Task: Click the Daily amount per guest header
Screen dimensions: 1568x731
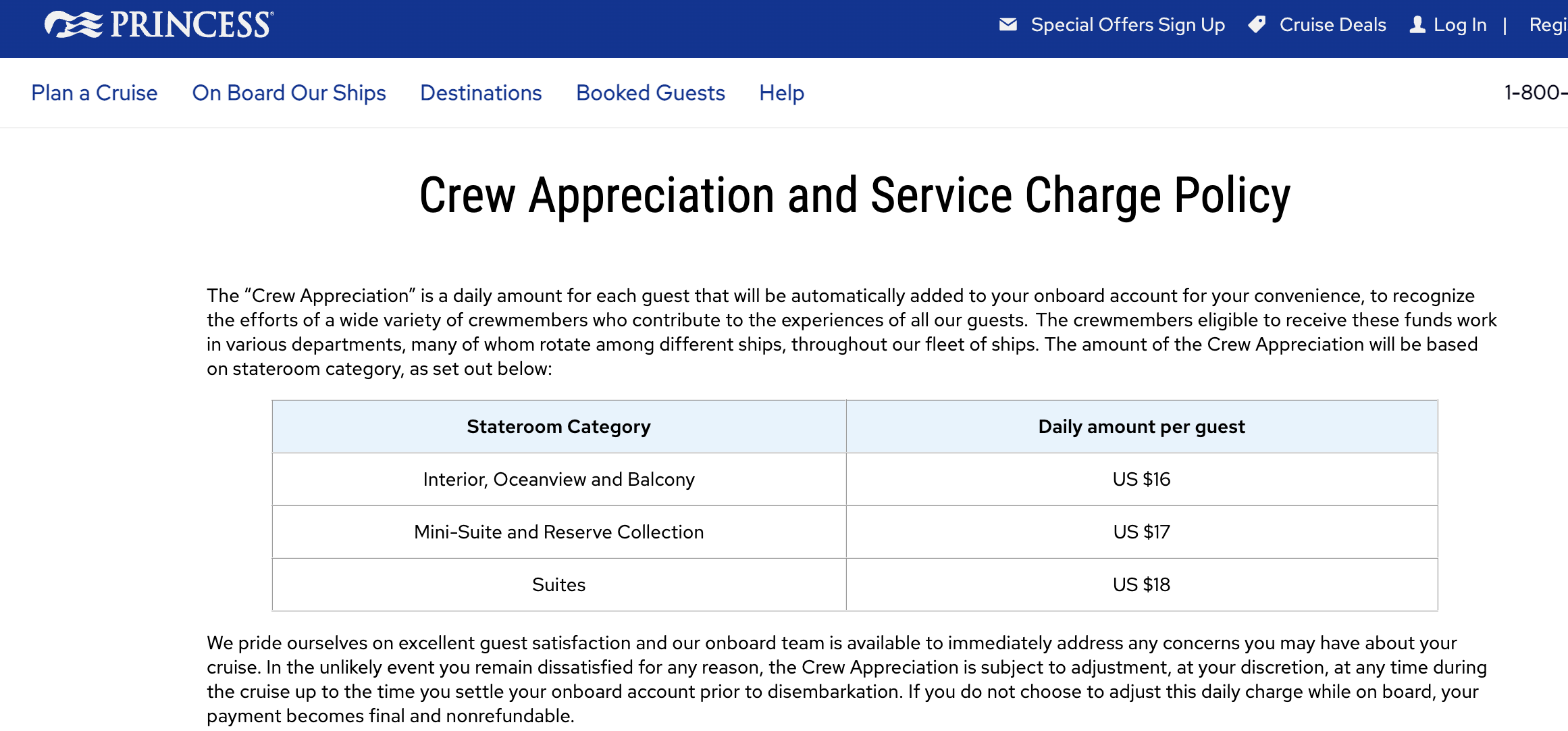Action: click(1141, 426)
